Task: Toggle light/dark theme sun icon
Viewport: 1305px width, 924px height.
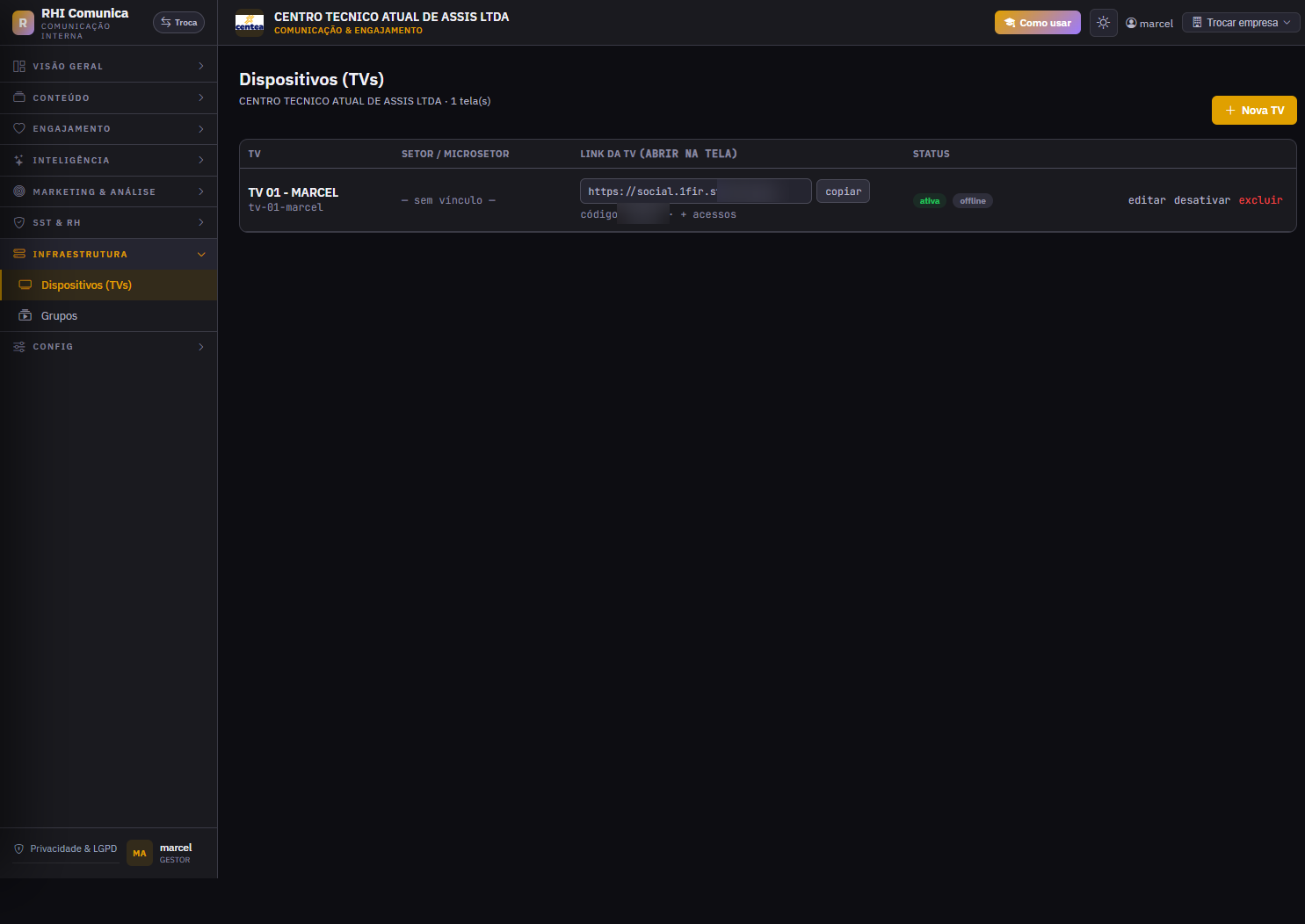Action: 1103,23
